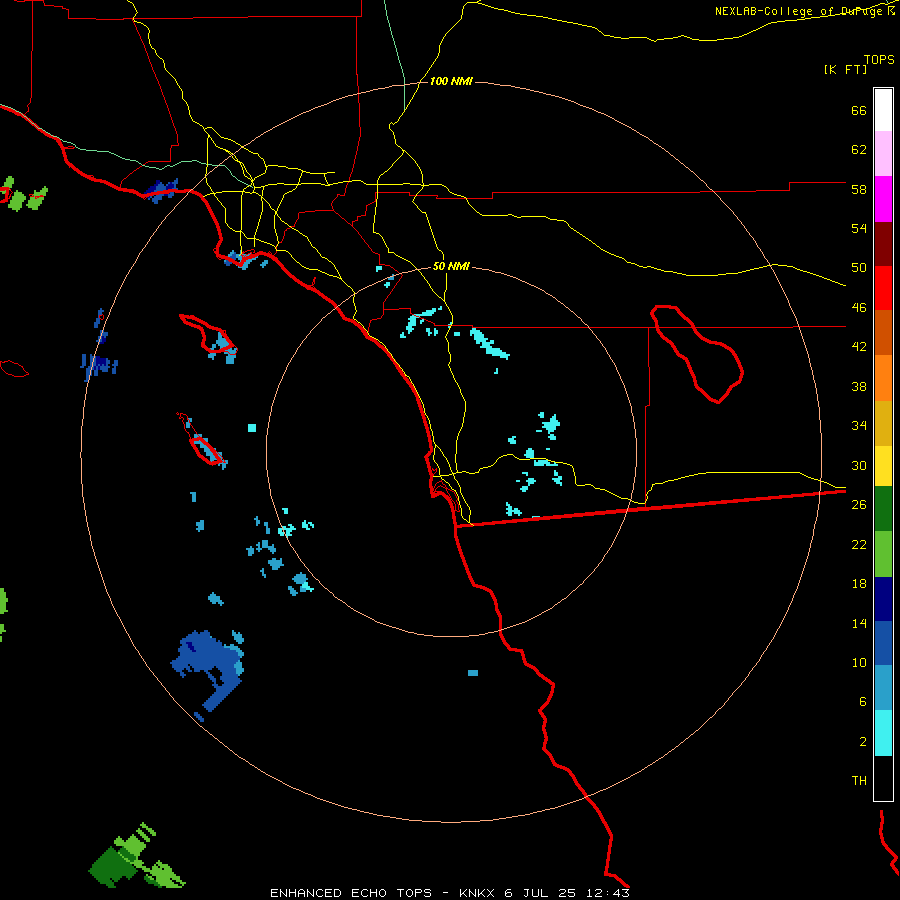Select the dark green legend swatch

click(x=883, y=509)
